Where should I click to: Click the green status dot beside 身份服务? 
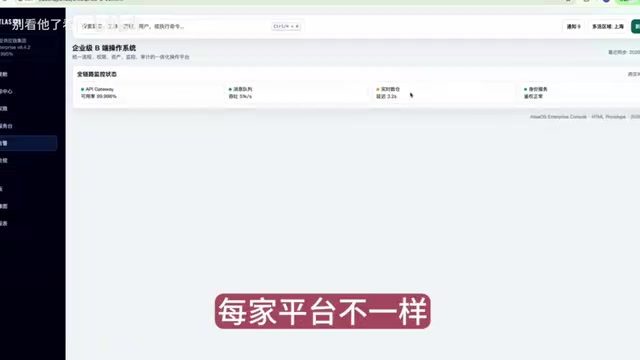point(525,89)
